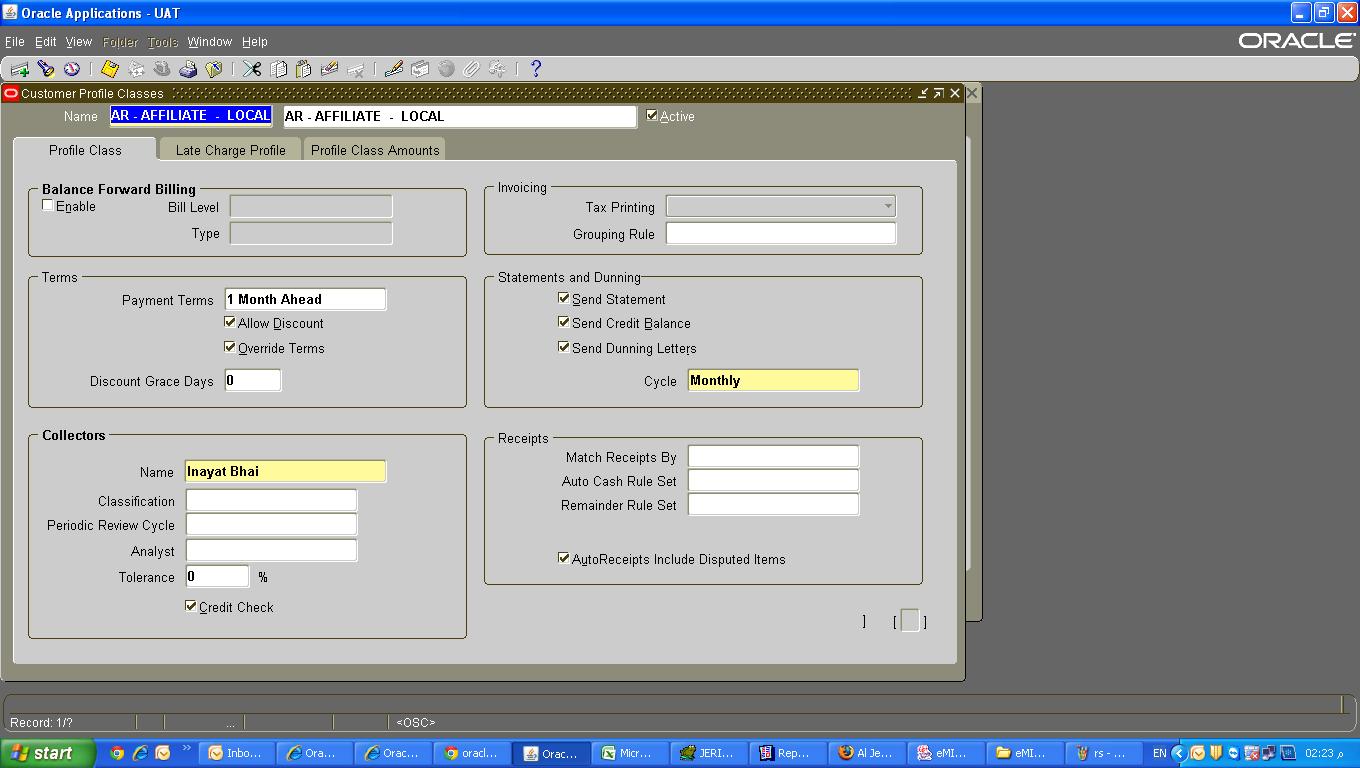Uncheck the Credit Check box
Viewport: 1360px width, 768px height.
tap(191, 606)
